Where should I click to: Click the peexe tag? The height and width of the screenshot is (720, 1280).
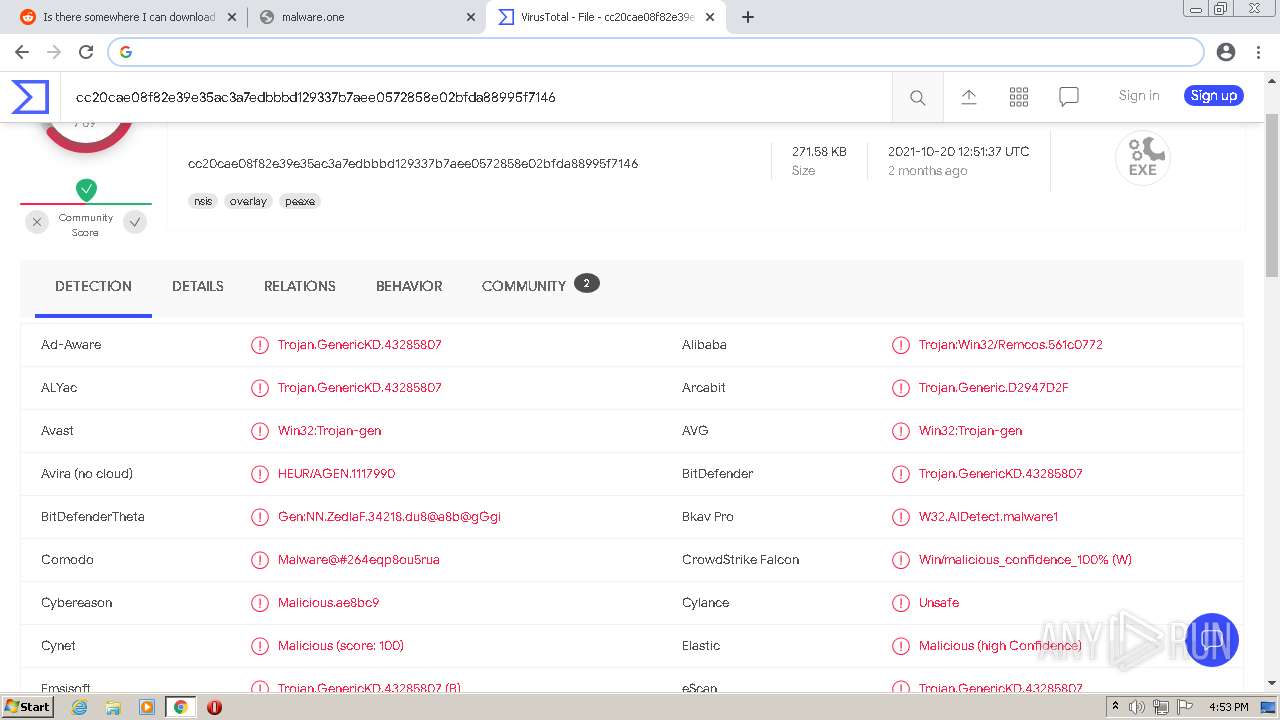[x=300, y=201]
